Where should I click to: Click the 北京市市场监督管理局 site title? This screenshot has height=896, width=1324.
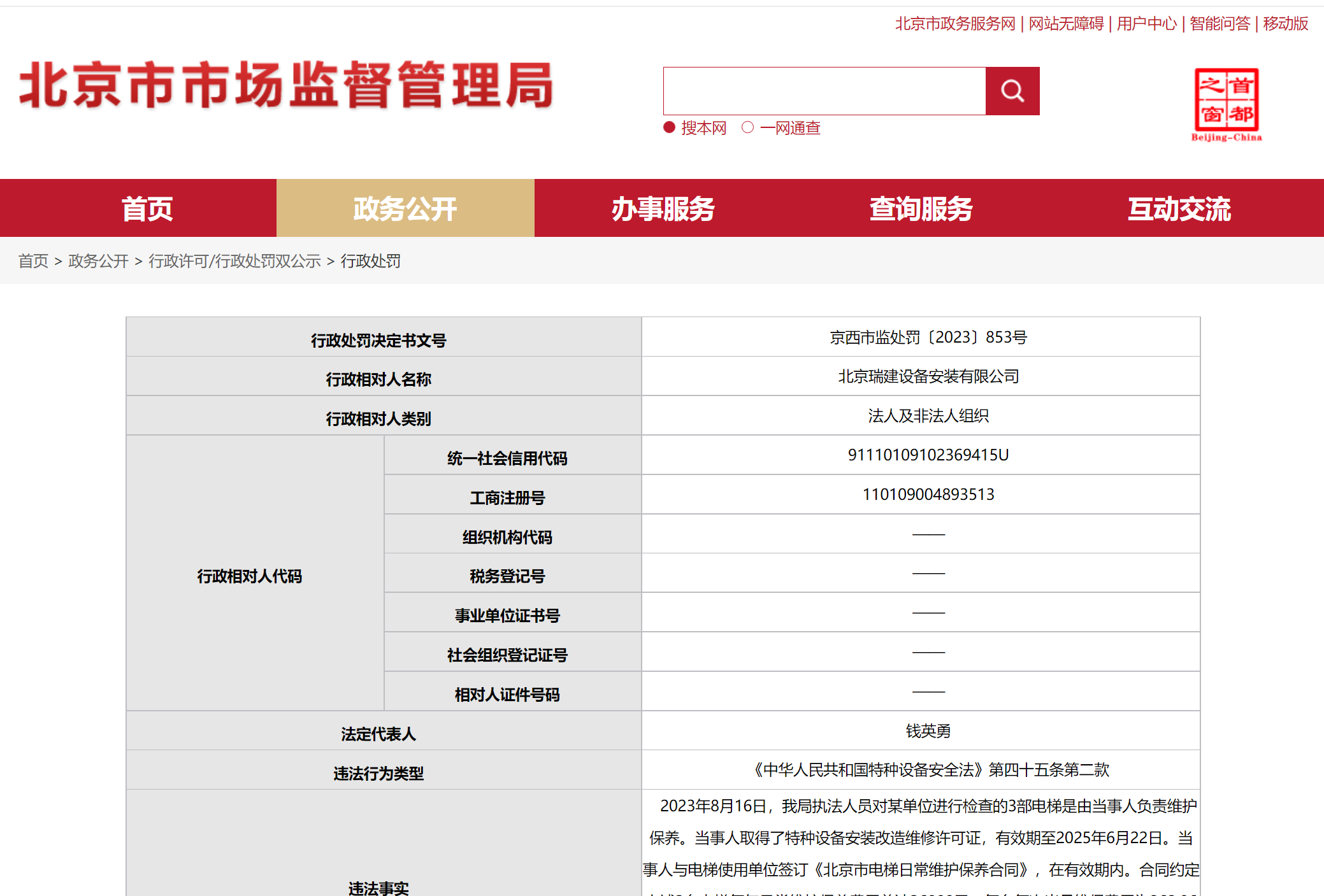pos(286,85)
